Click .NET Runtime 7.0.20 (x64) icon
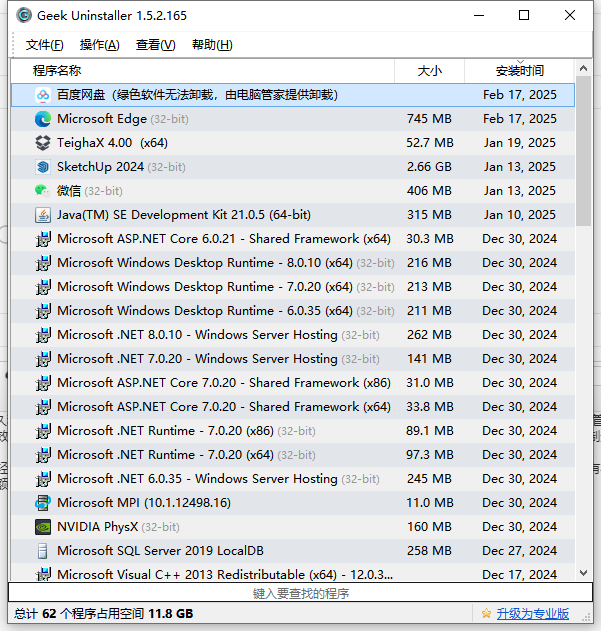 43,455
